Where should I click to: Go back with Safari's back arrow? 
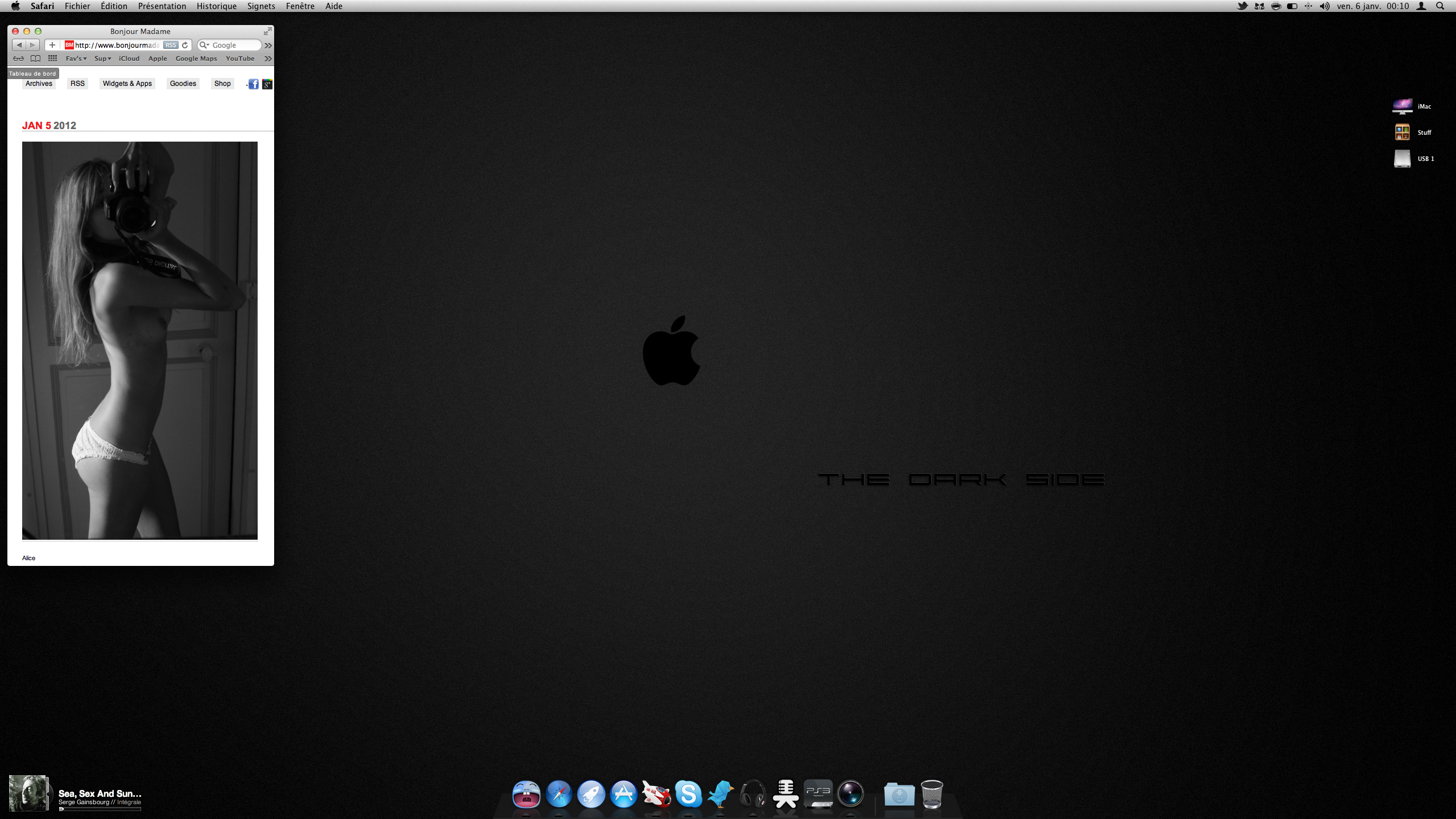19,45
